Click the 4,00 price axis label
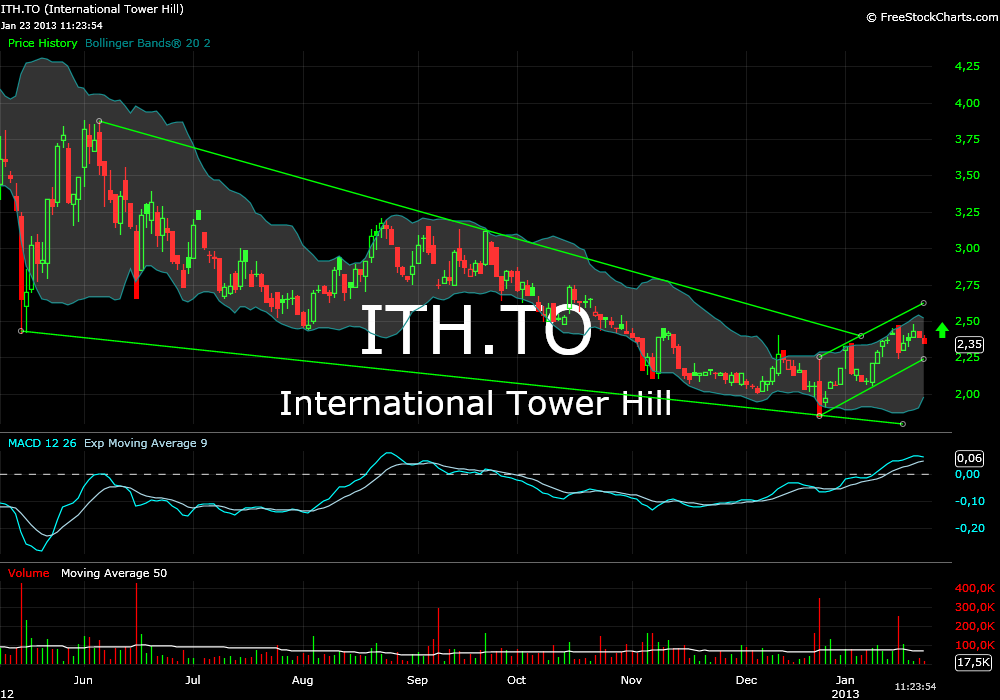1000x700 pixels. coord(966,103)
